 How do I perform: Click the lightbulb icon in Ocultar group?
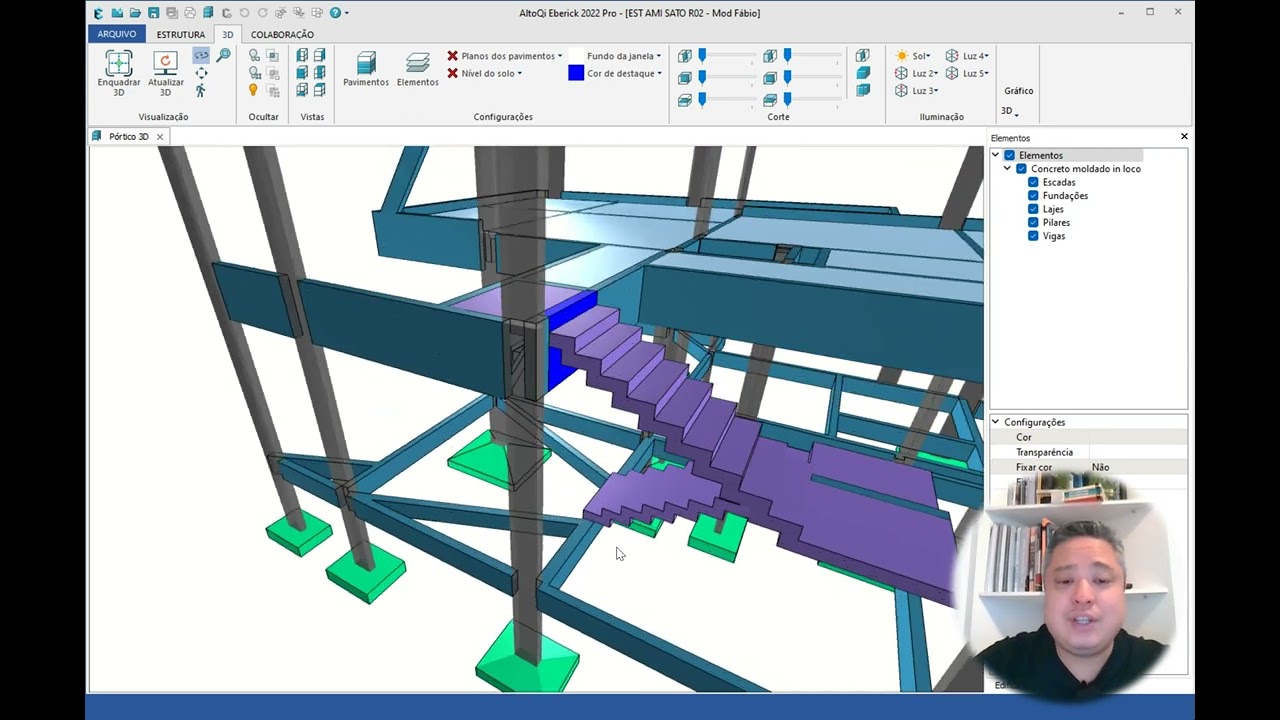[x=253, y=90]
